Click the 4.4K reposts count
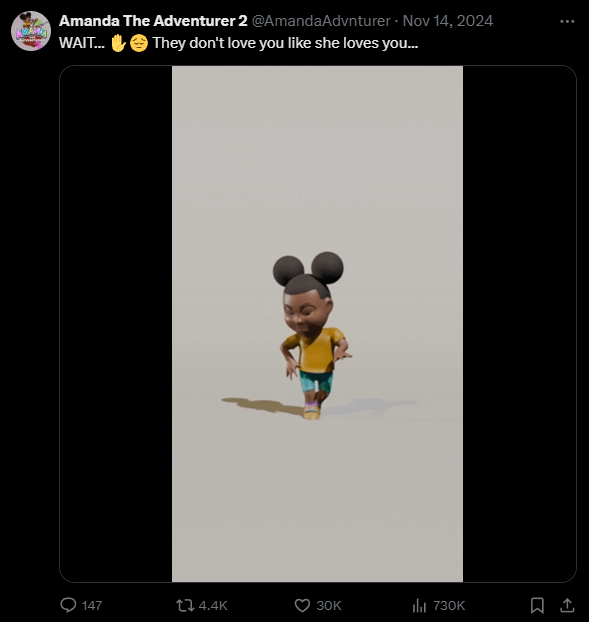Viewport: 589px width, 622px height. (213, 606)
